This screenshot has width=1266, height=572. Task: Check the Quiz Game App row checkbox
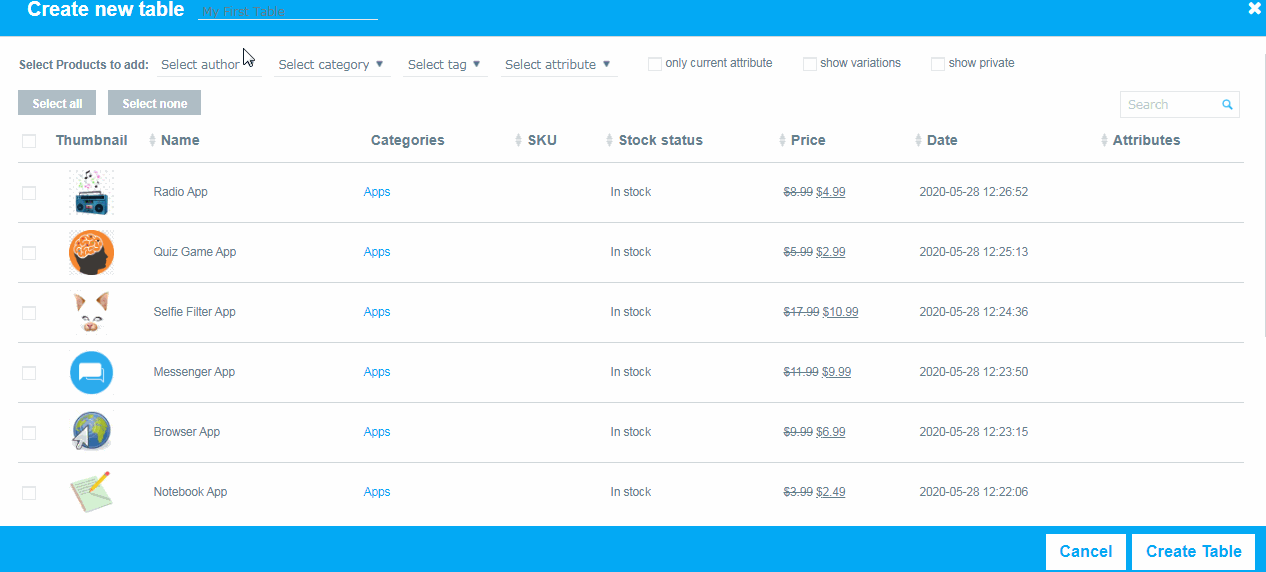pyautogui.click(x=29, y=253)
